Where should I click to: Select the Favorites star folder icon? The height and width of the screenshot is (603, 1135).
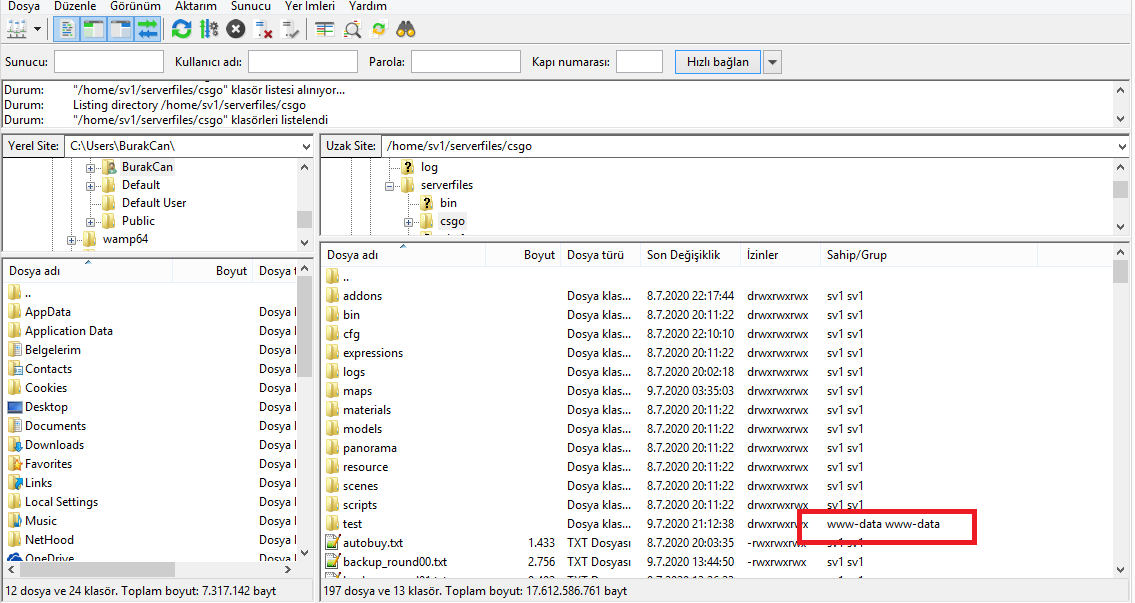tap(14, 464)
